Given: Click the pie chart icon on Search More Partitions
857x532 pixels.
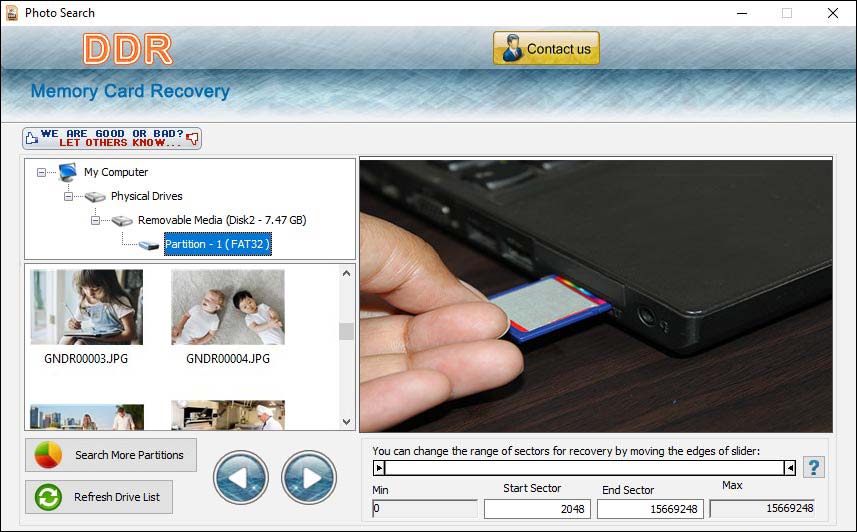Looking at the screenshot, I should tap(48, 455).
